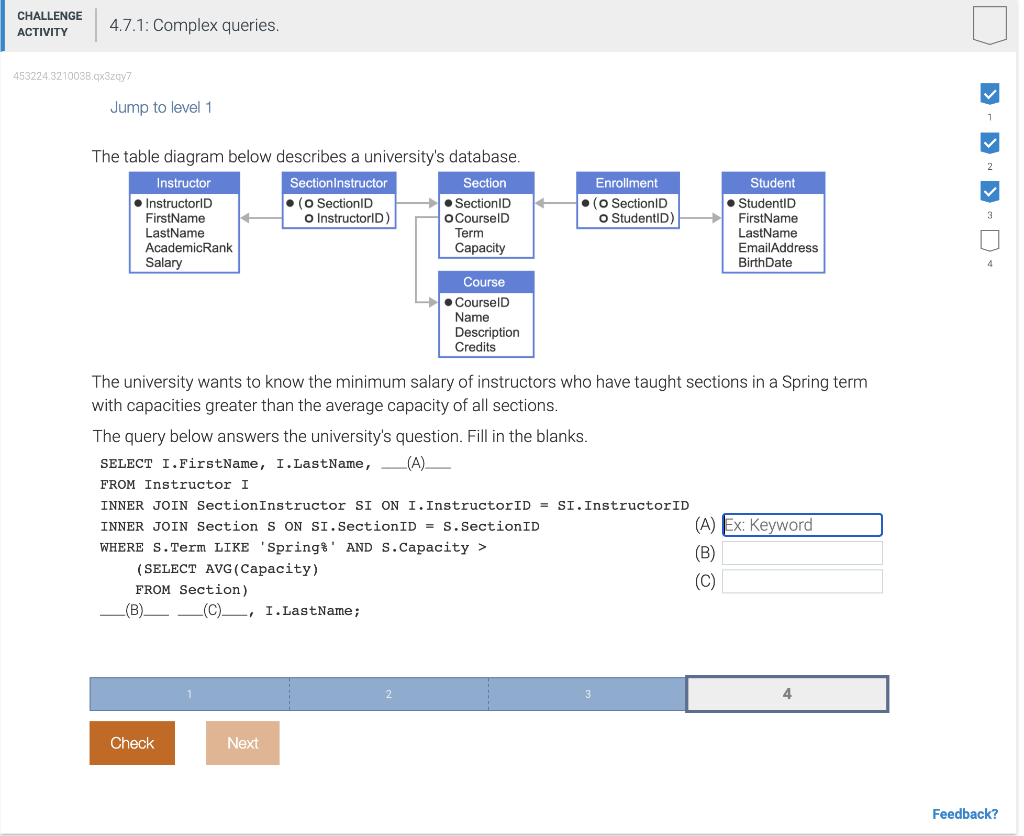Click the Enrollment table header
The height and width of the screenshot is (836, 1024).
point(627,183)
